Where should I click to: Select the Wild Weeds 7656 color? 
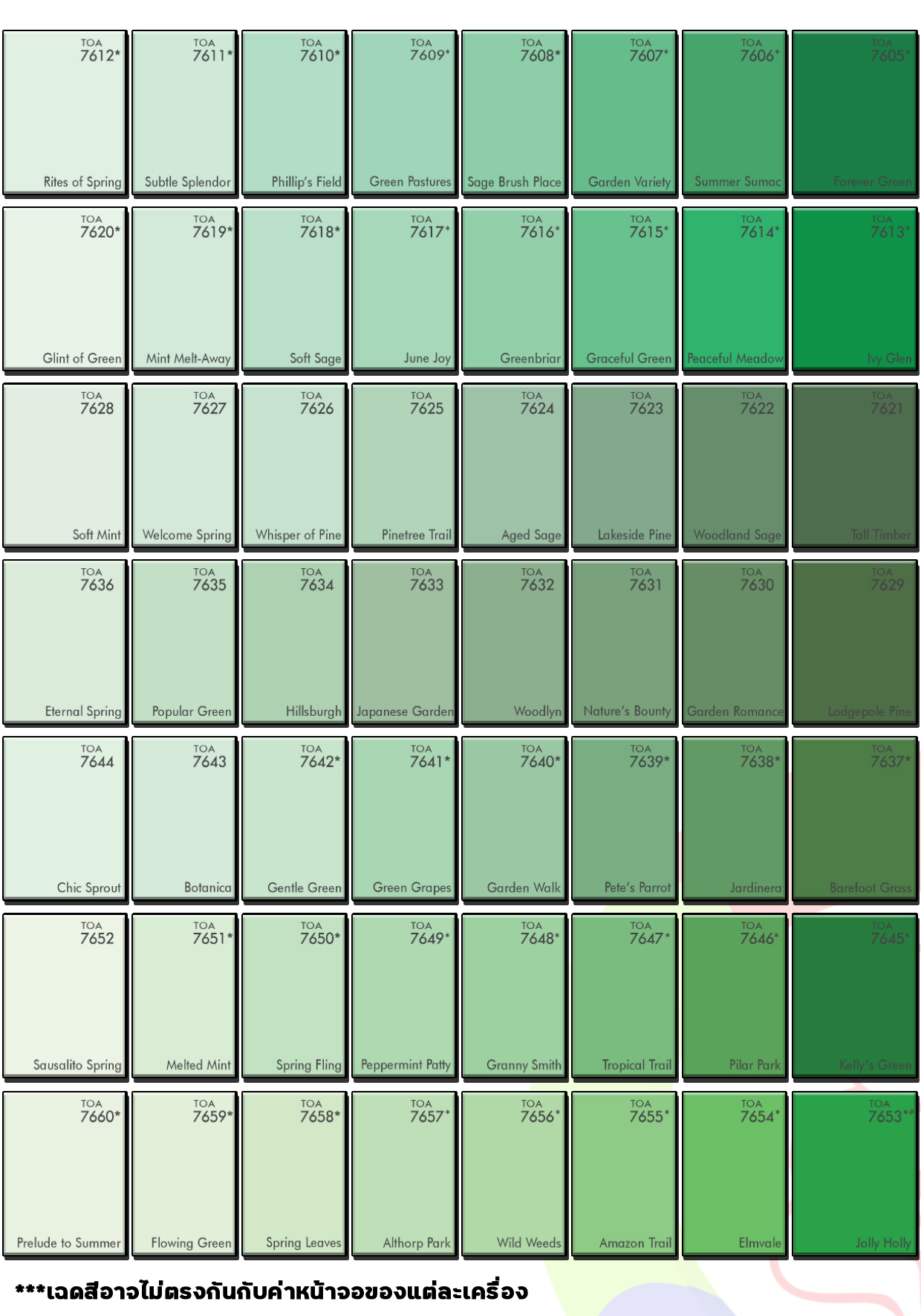514,1174
